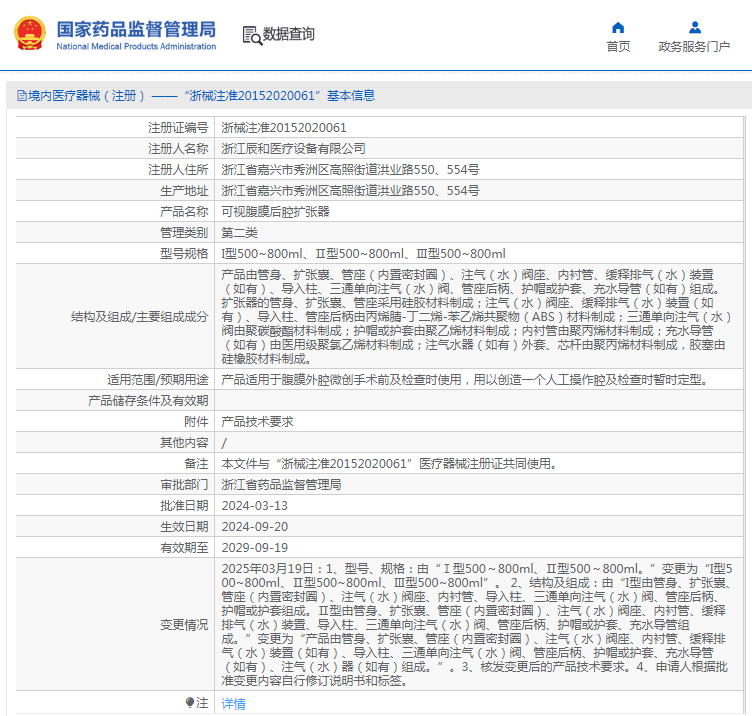Click the 有效期至 row label
The image size is (752, 716).
pyautogui.click(x=184, y=548)
